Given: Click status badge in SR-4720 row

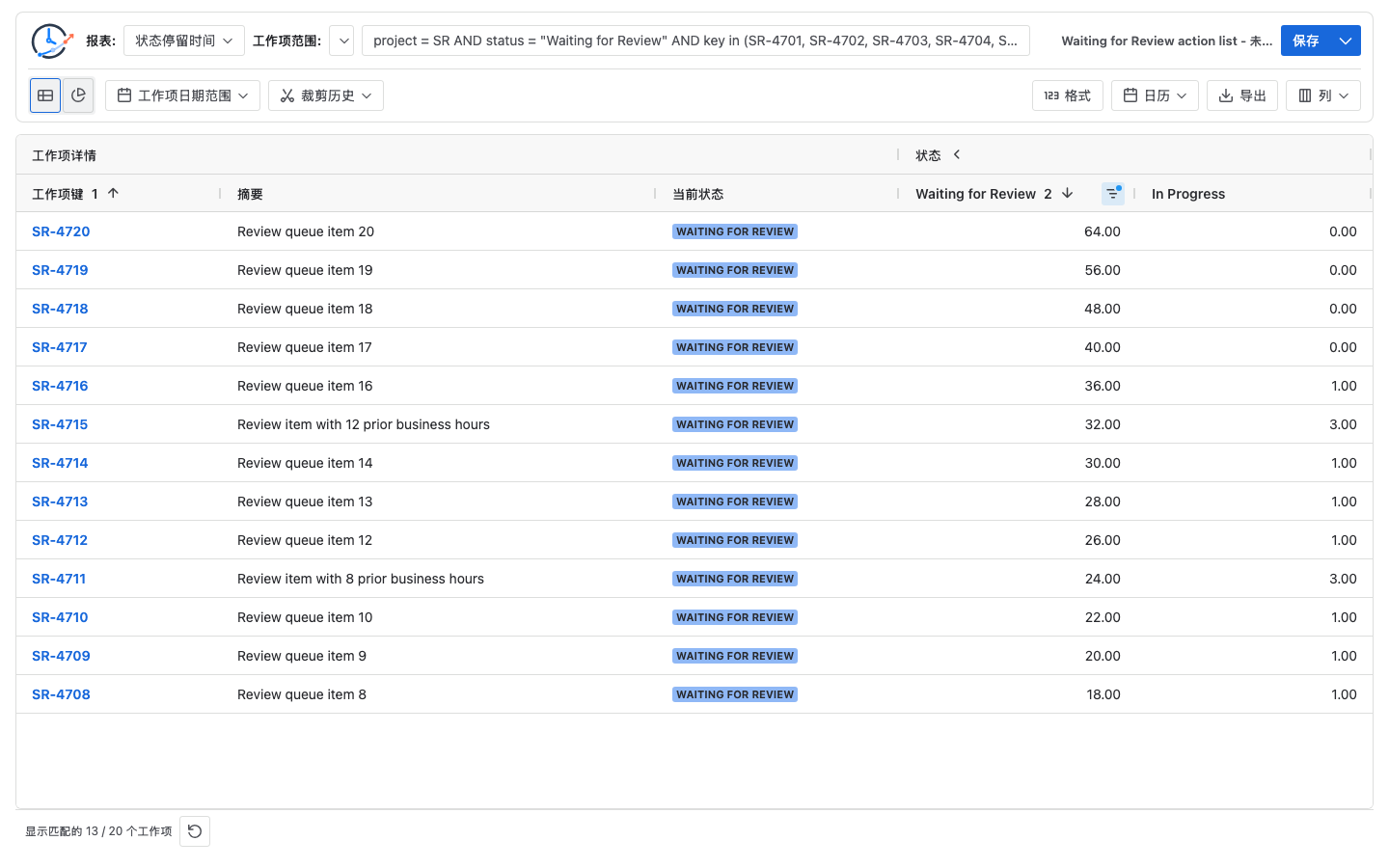Looking at the screenshot, I should [x=735, y=231].
